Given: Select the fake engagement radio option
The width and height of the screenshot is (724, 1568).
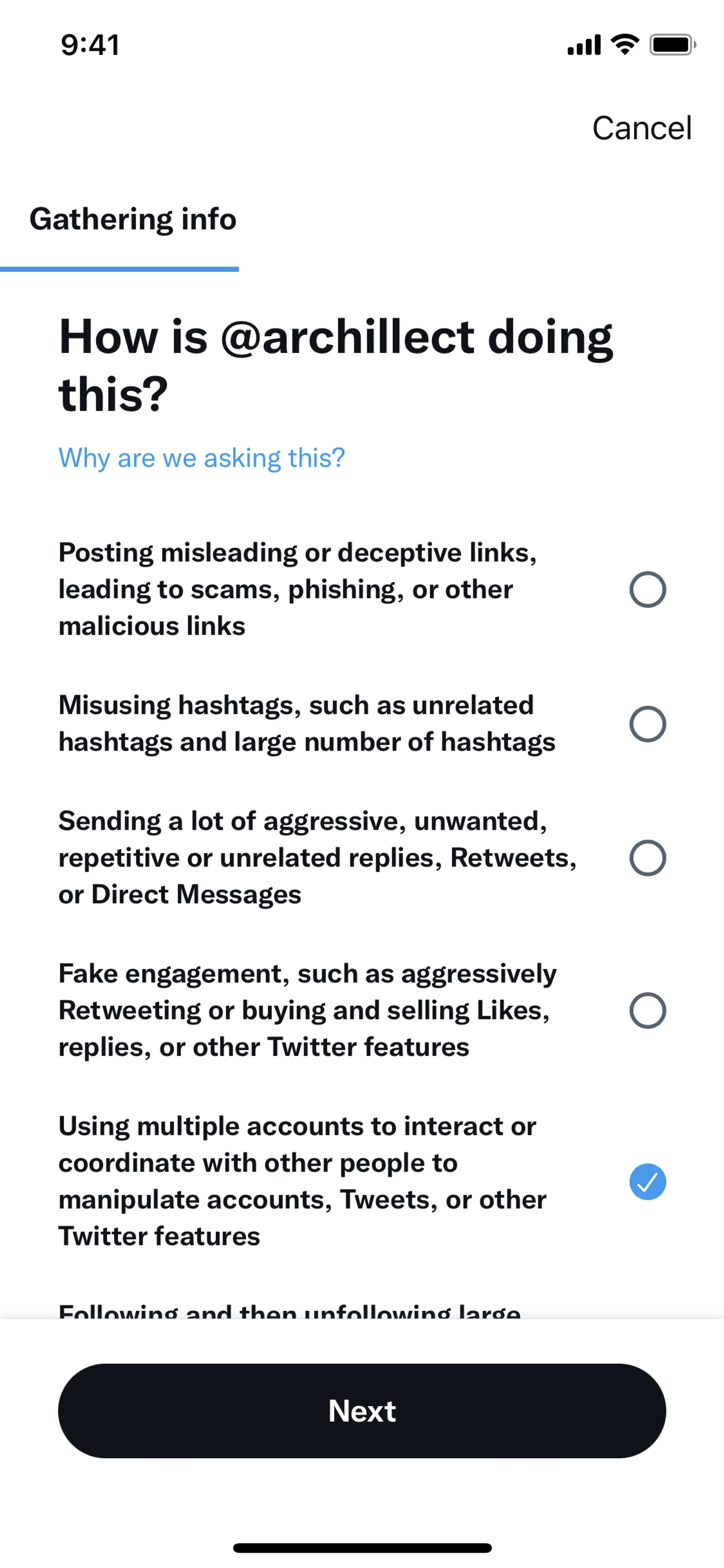Looking at the screenshot, I should [x=647, y=1011].
